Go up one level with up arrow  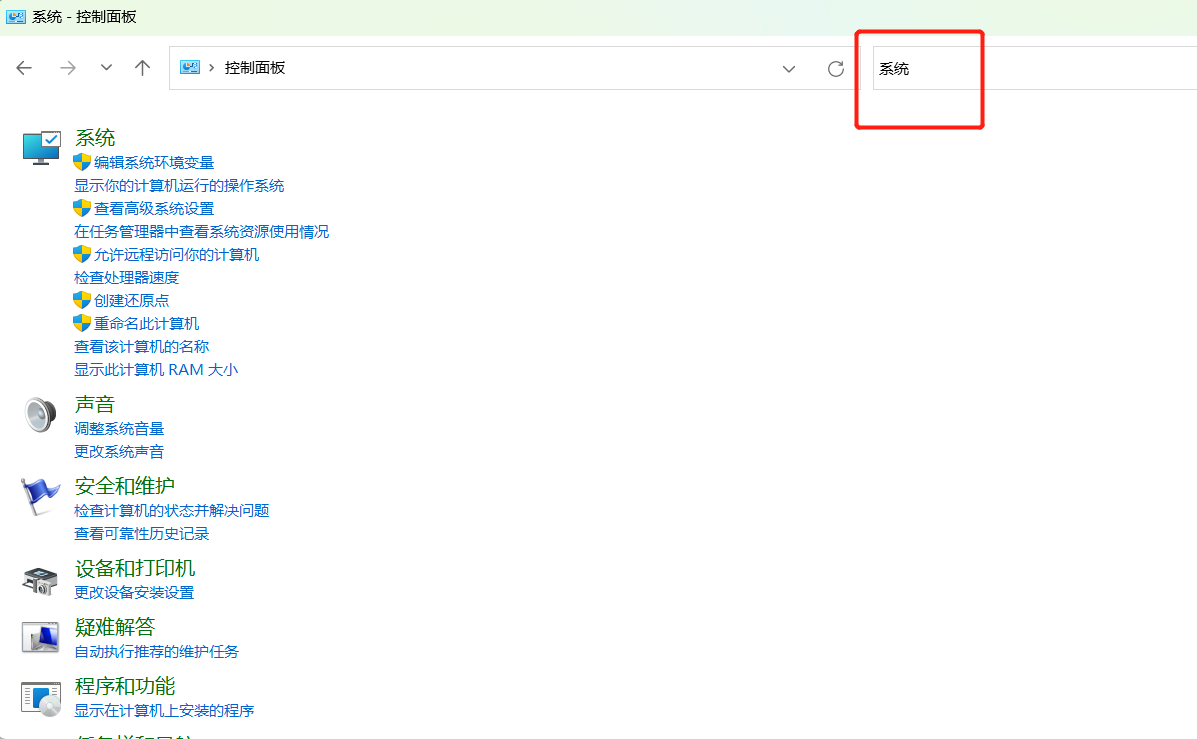[x=142, y=68]
